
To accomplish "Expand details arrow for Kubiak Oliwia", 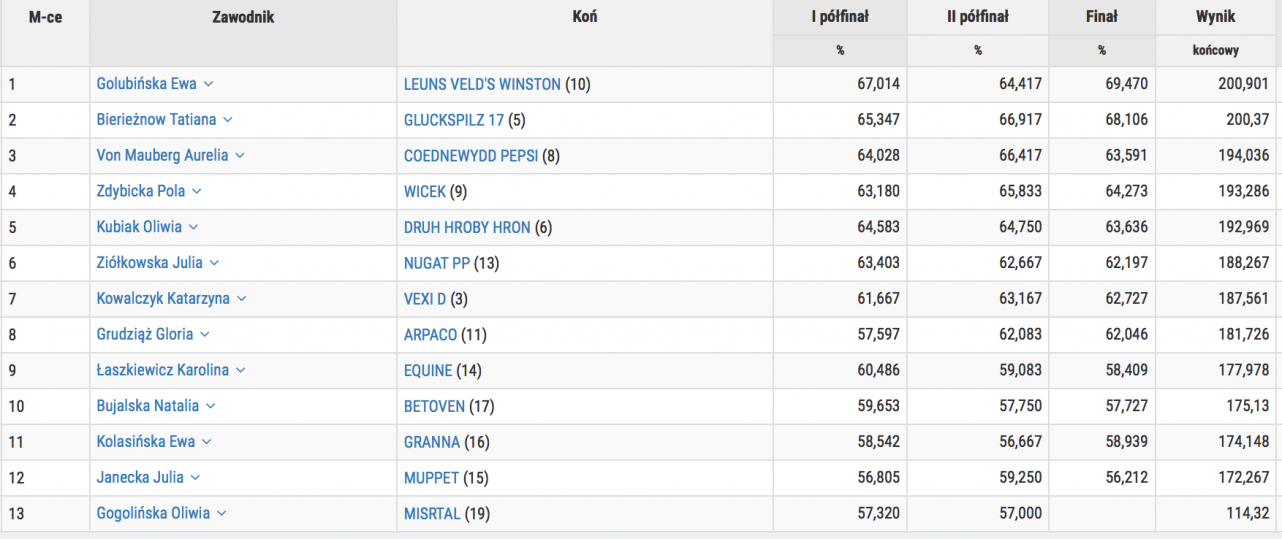I will pyautogui.click(x=194, y=228).
